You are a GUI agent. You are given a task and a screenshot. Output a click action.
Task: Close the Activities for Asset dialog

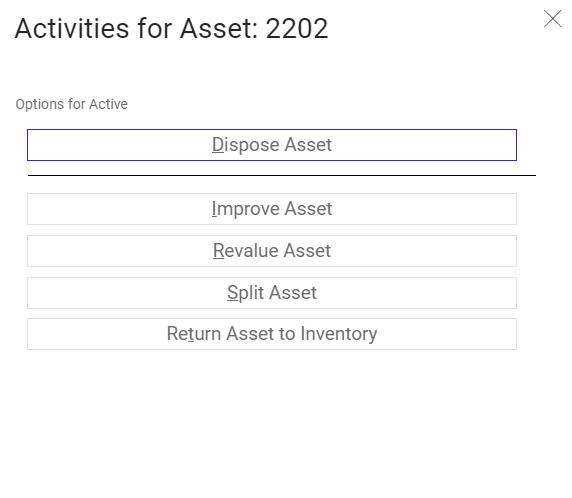(552, 19)
